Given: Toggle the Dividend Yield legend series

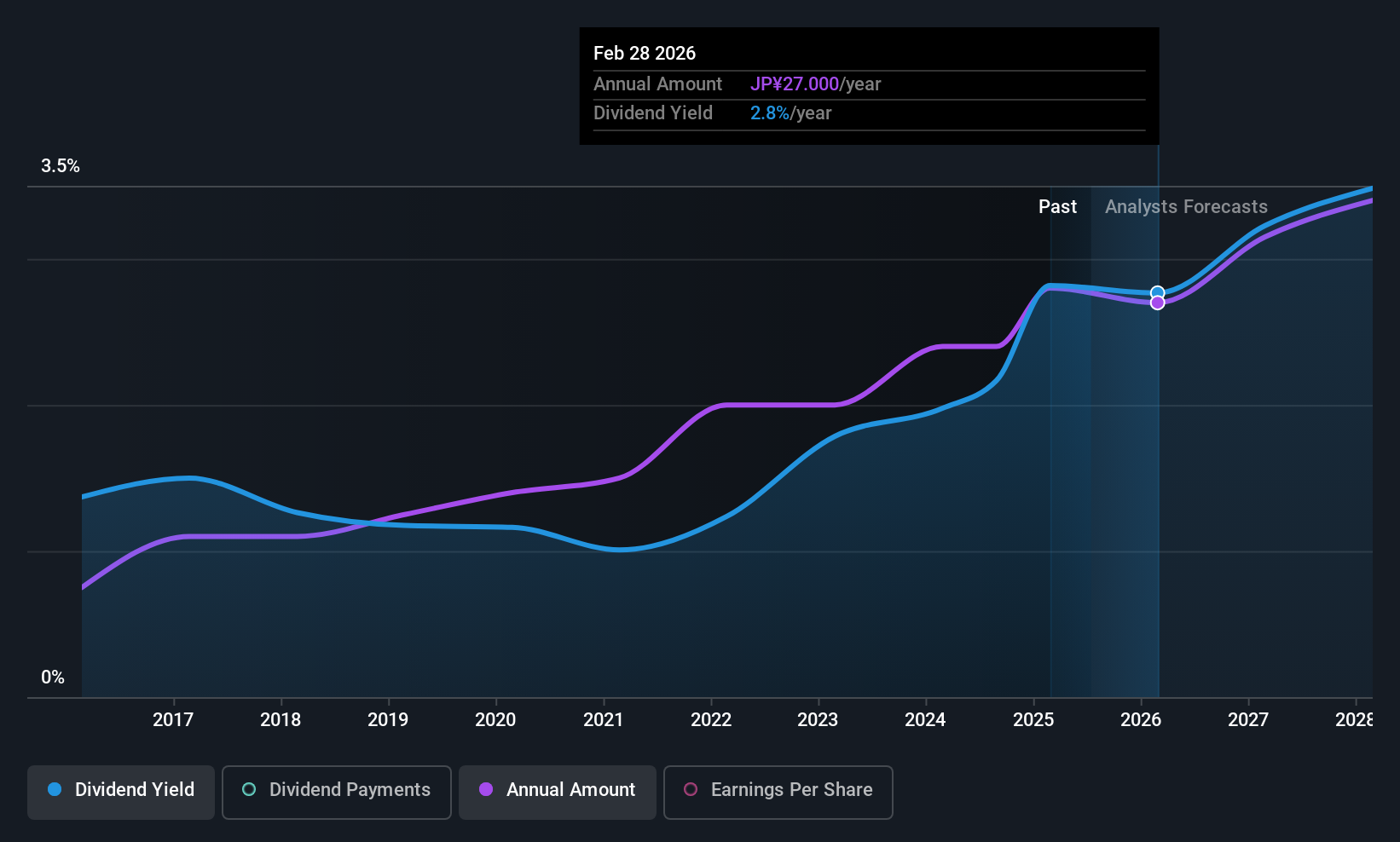Looking at the screenshot, I should point(121,792).
